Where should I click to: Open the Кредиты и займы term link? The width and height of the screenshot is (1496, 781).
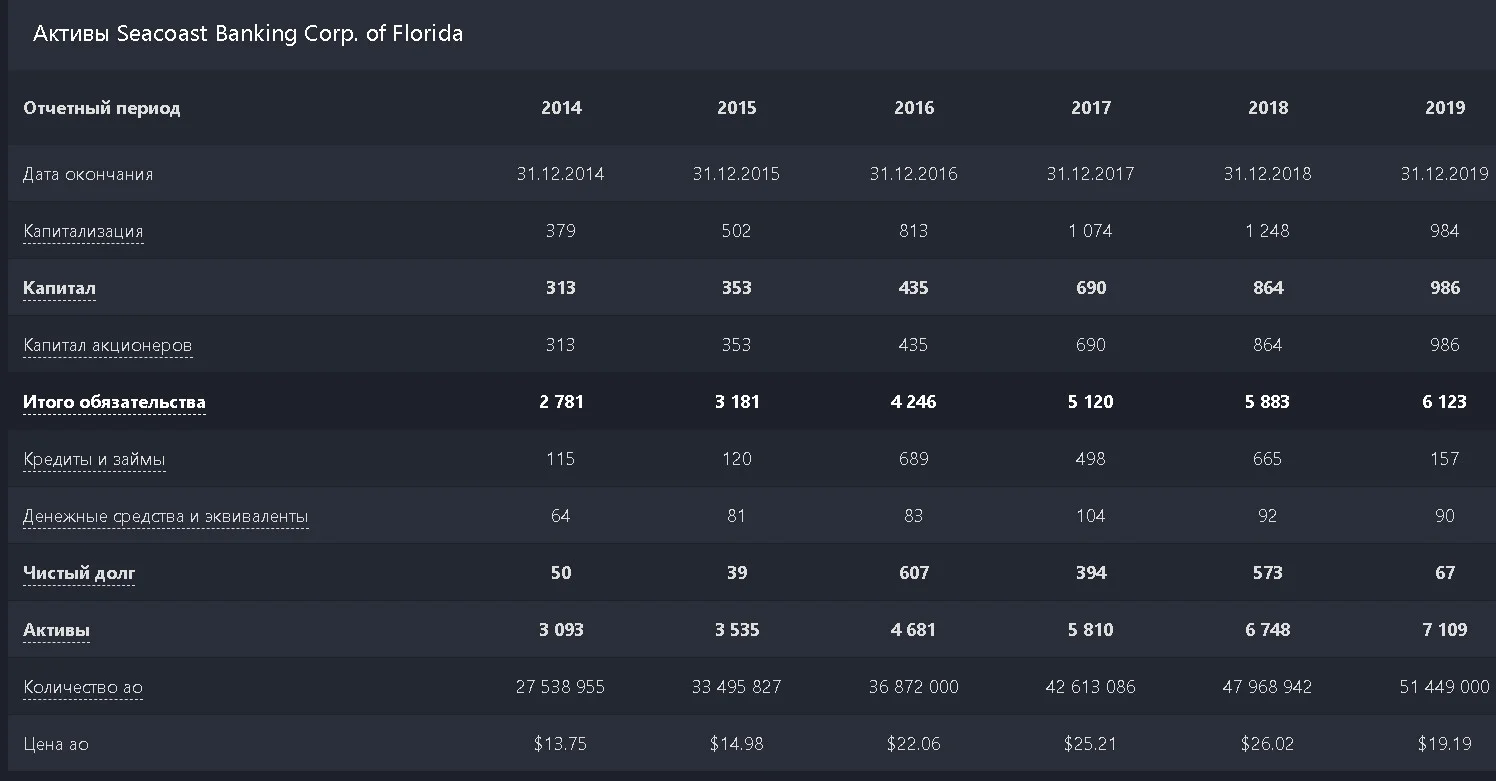(94, 459)
